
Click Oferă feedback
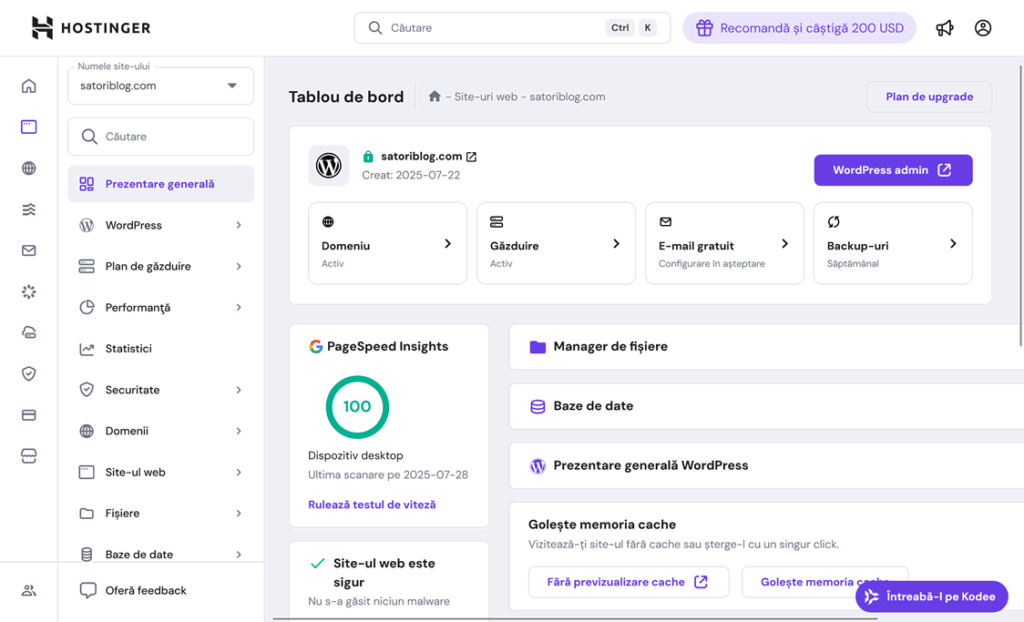click(133, 591)
